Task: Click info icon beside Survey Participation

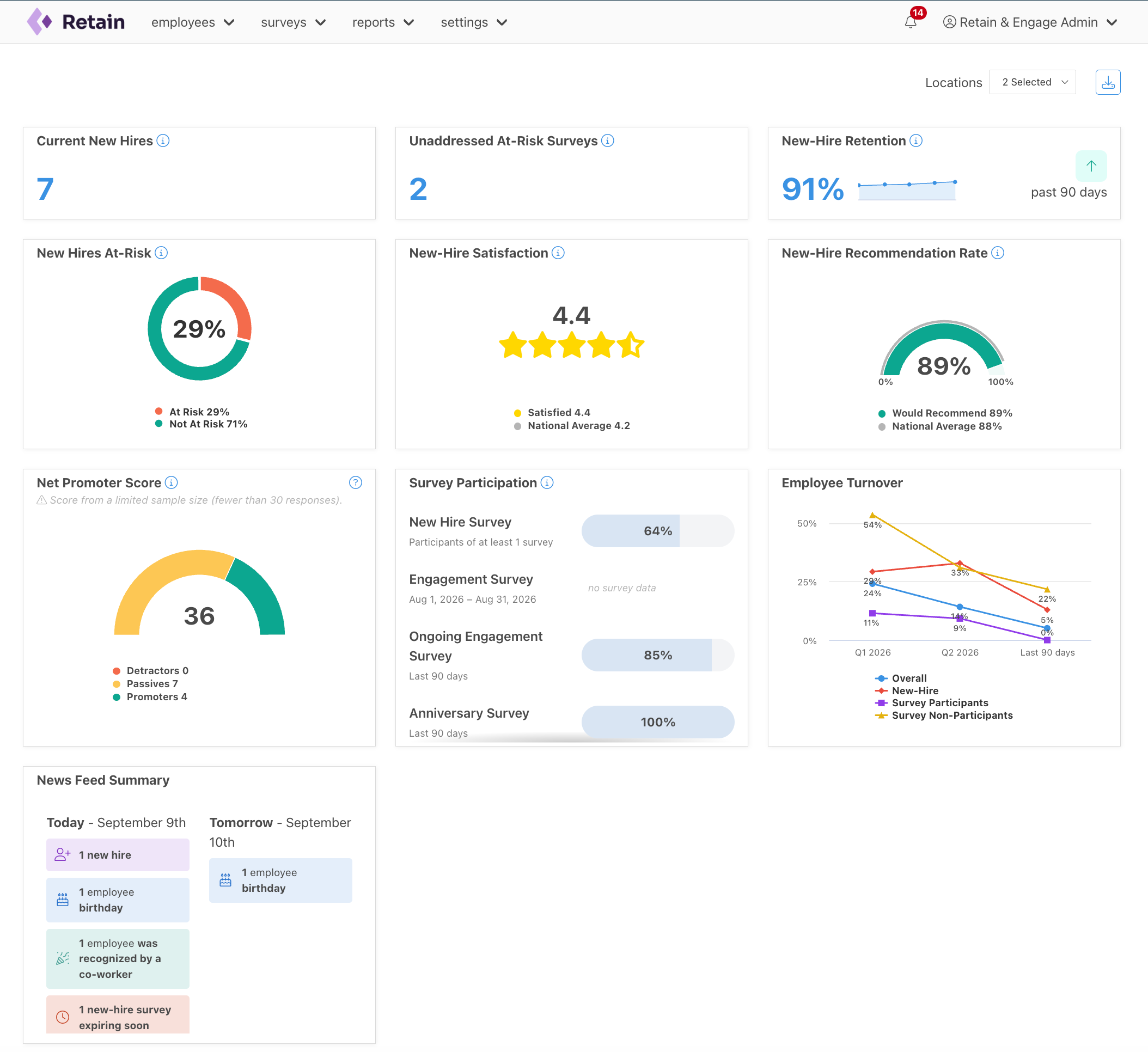Action: 547,483
